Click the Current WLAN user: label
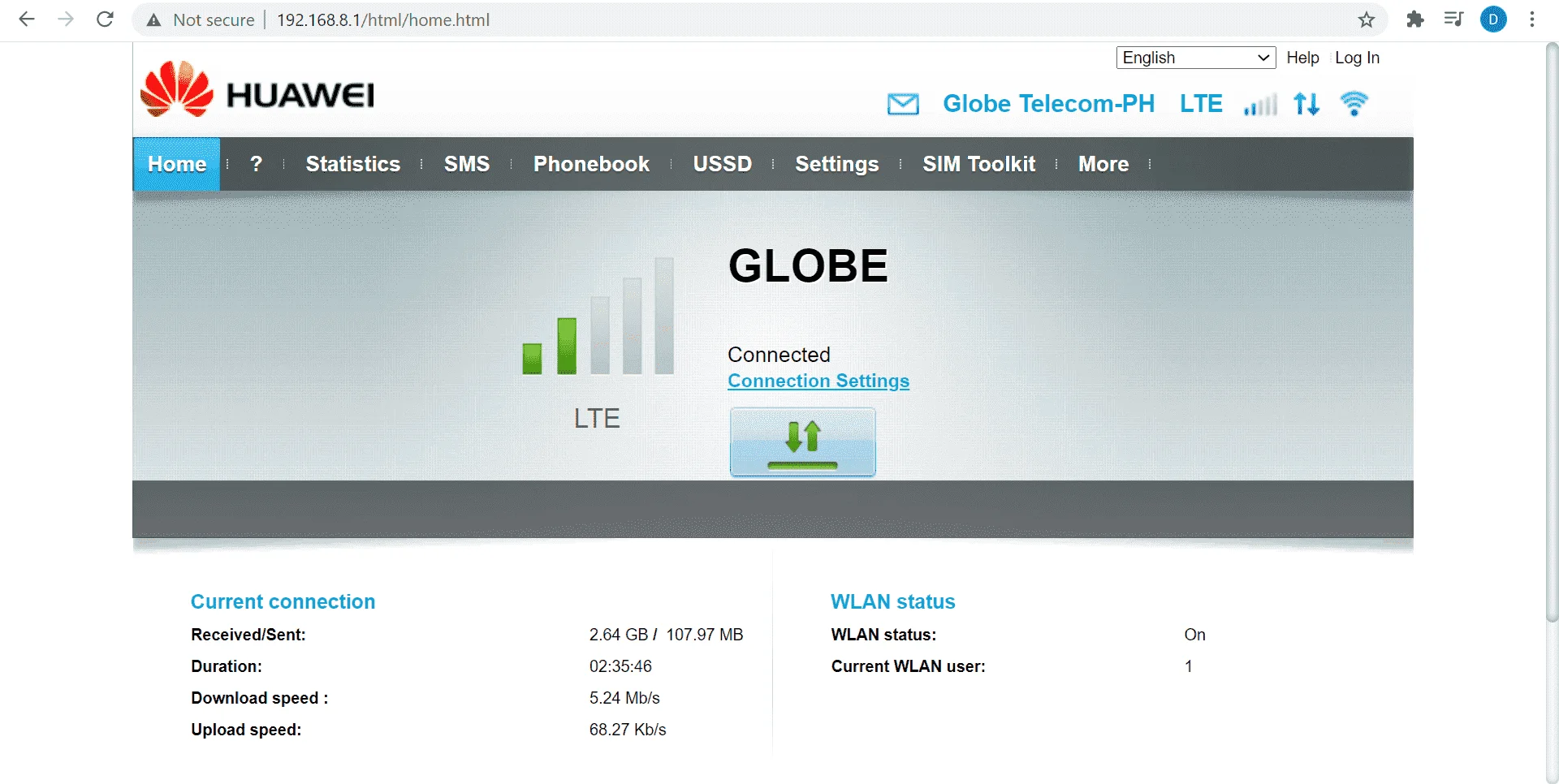 pos(909,666)
